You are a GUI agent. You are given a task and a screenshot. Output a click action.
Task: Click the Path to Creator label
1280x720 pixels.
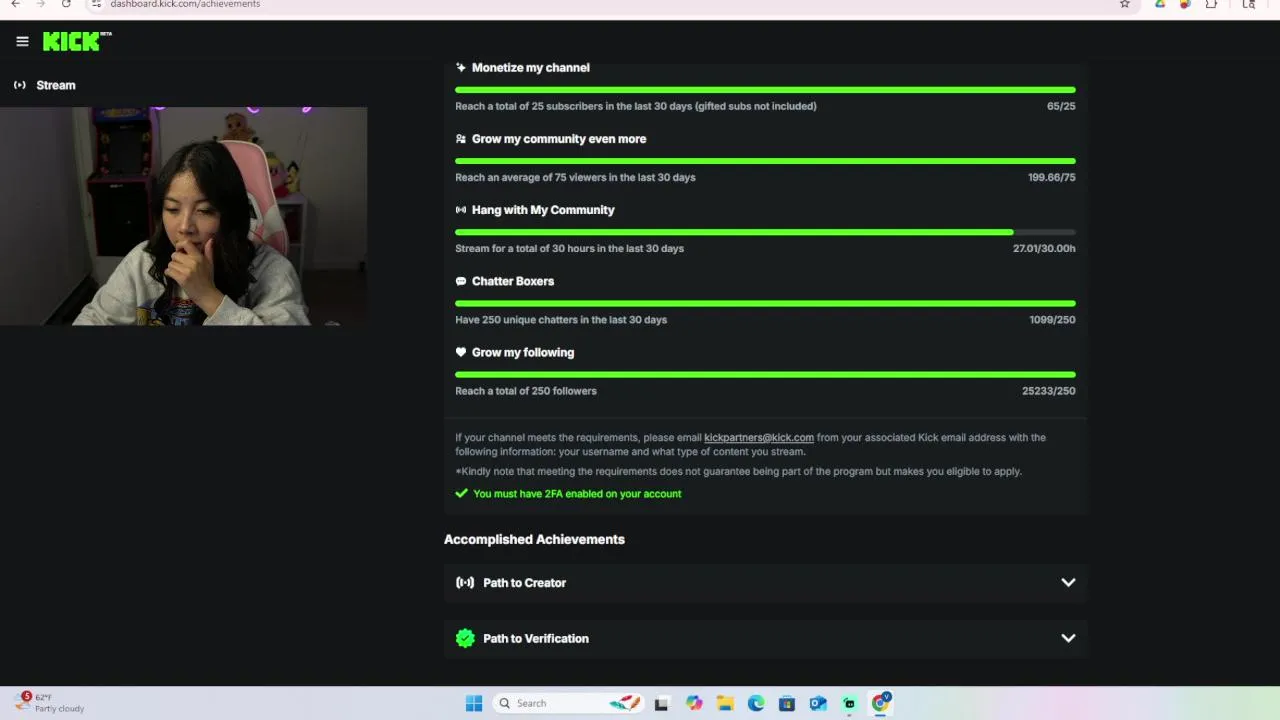tap(524, 583)
